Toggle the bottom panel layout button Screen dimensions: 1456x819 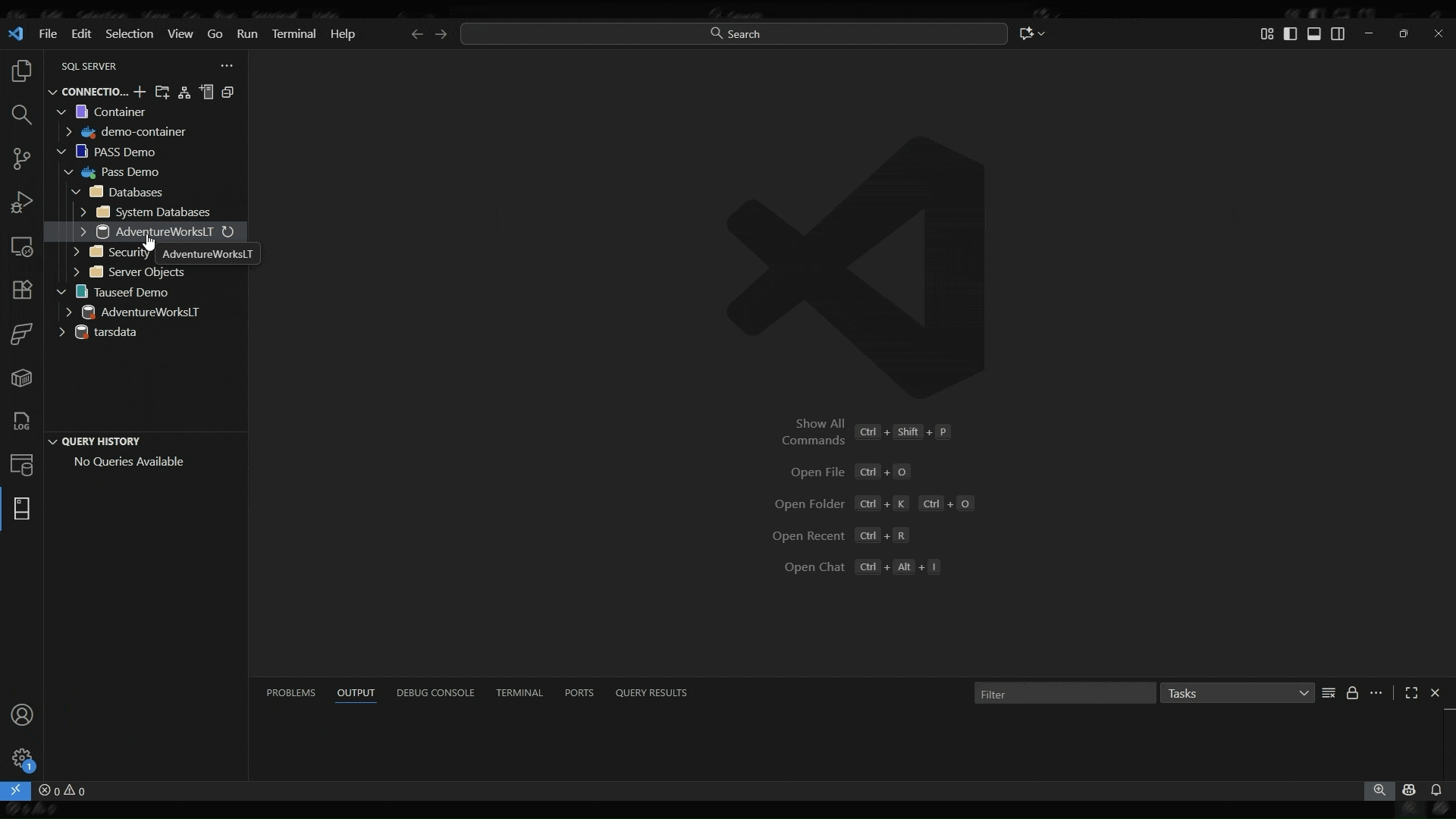(1314, 34)
